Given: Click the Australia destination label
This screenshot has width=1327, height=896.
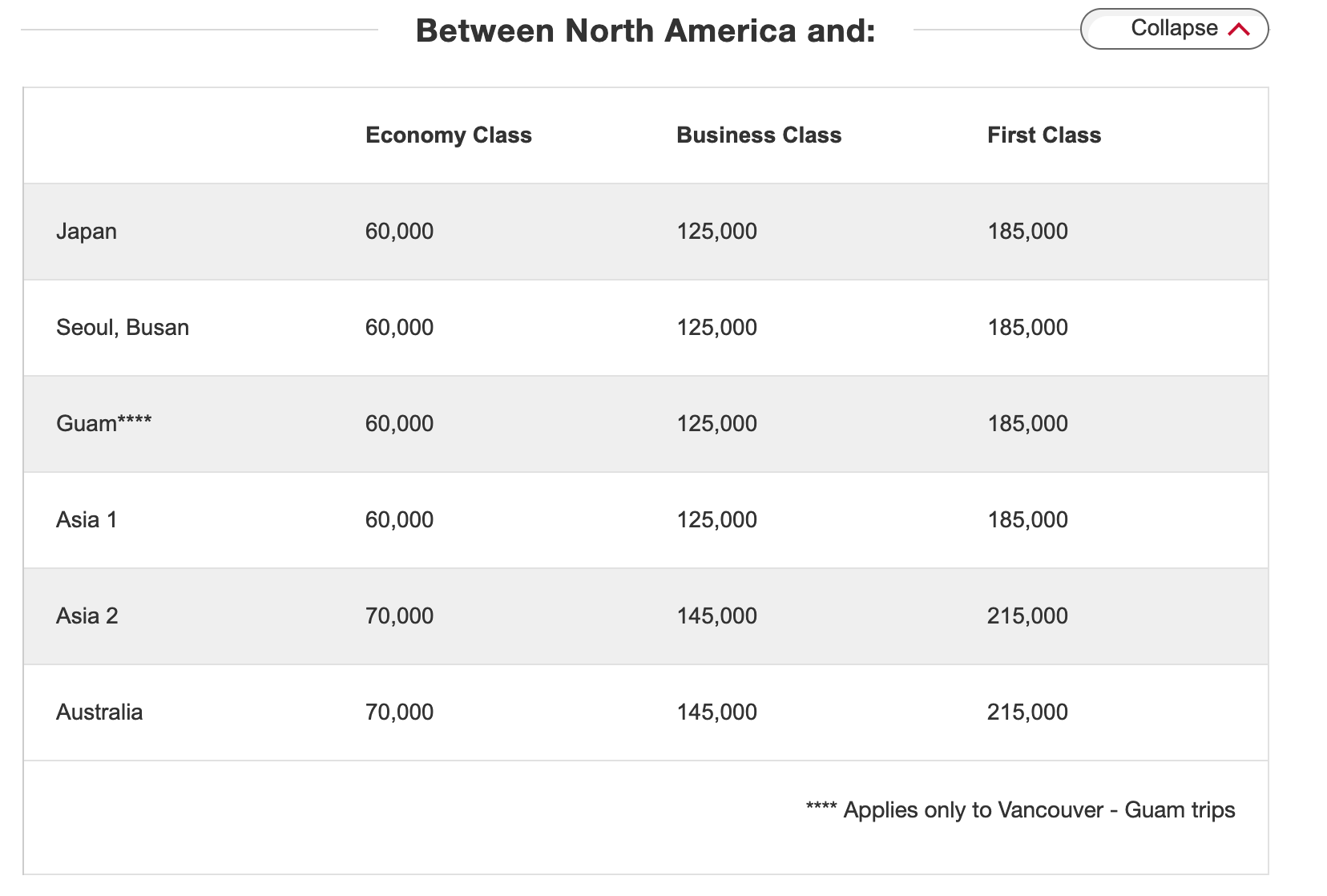Looking at the screenshot, I should pos(99,712).
